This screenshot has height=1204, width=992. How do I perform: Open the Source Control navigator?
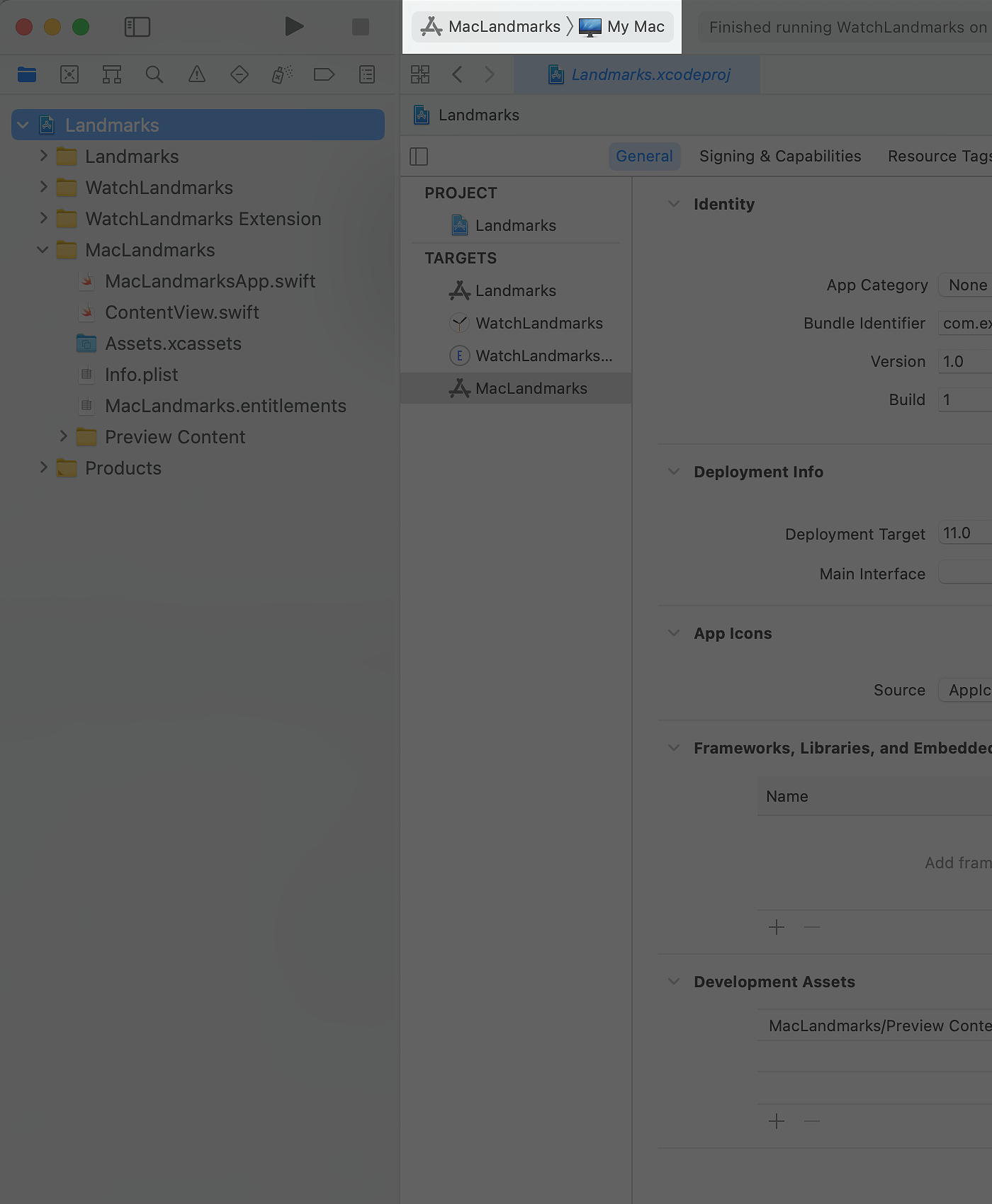69,74
